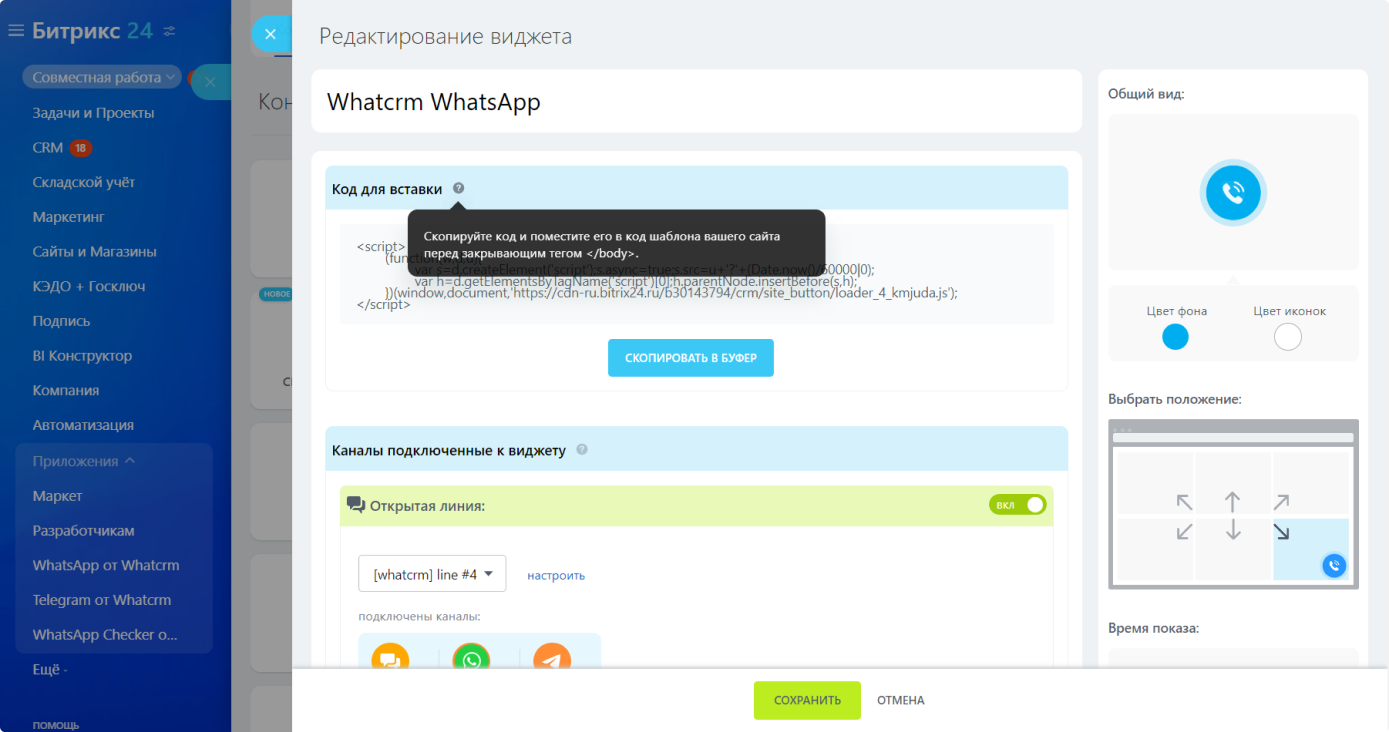Expand the Ещё menu item
The image size is (1389, 732).
pyautogui.click(x=50, y=669)
